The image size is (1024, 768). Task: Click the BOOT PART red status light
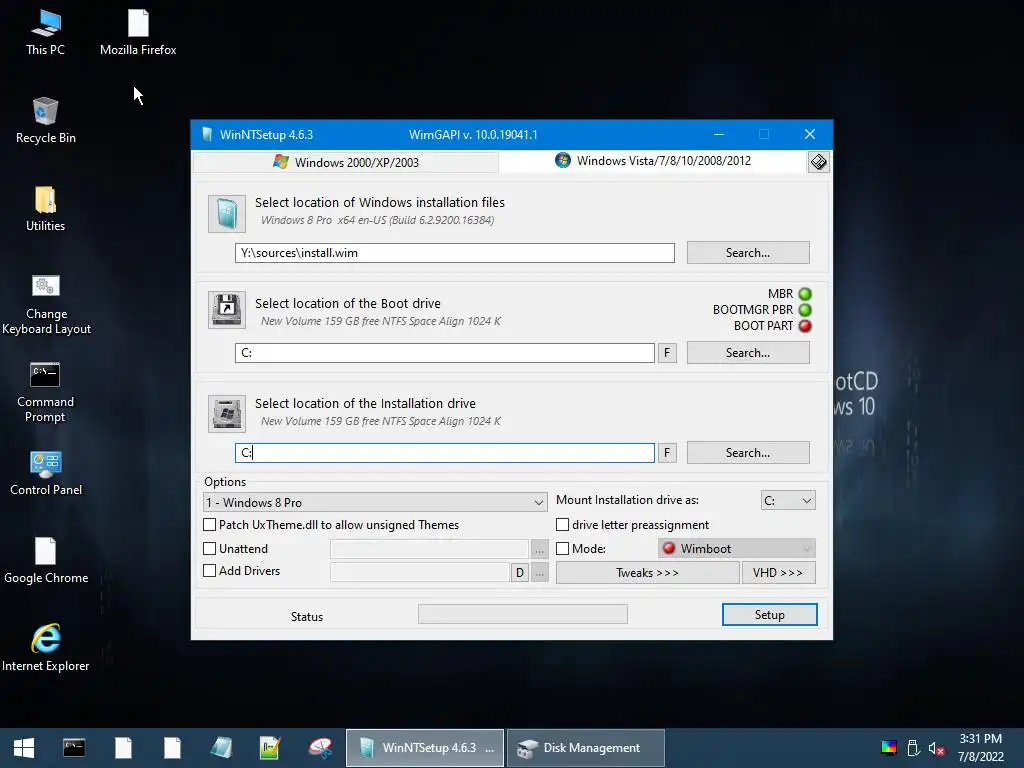805,326
